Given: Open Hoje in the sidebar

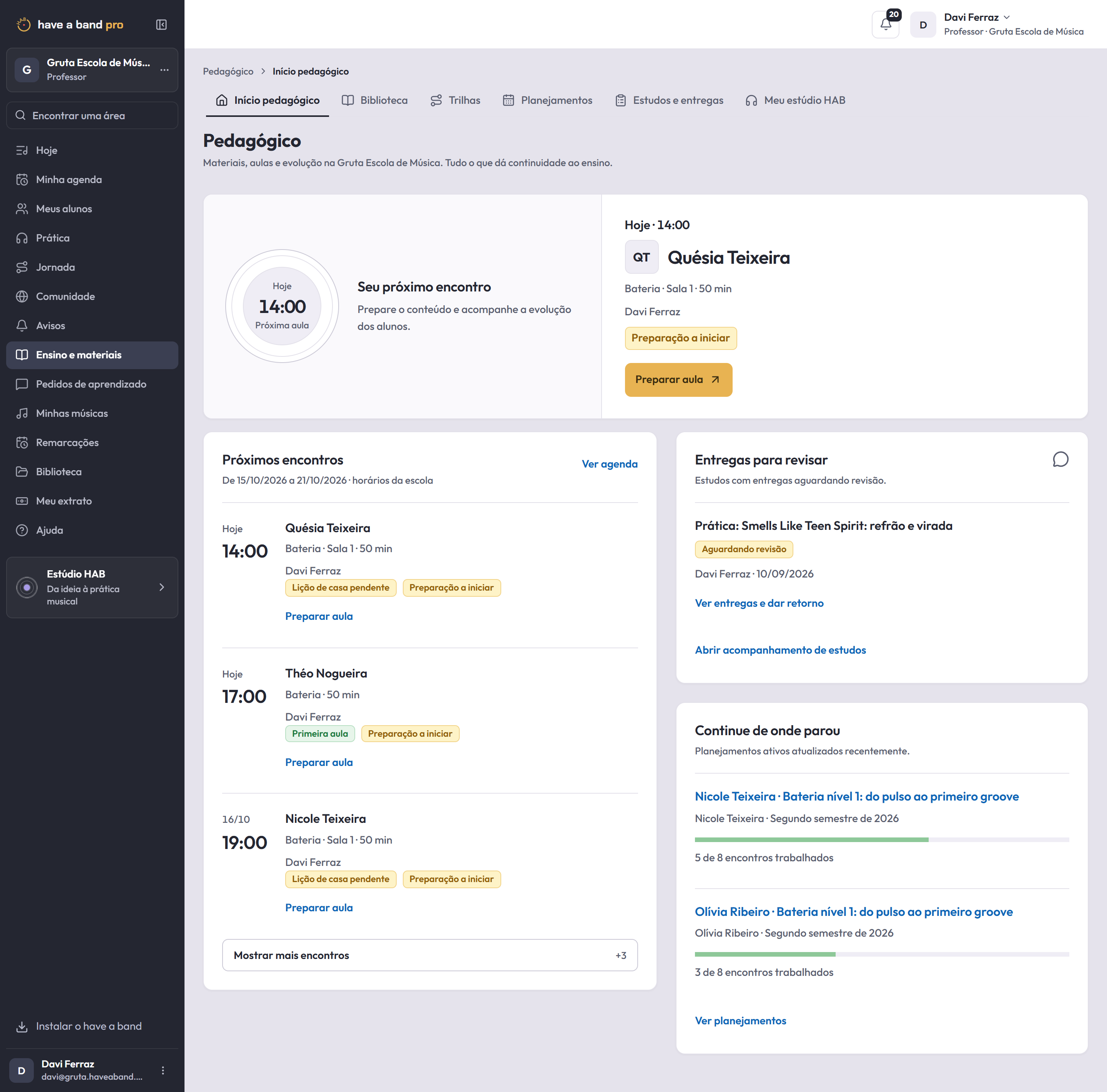Looking at the screenshot, I should tap(92, 150).
